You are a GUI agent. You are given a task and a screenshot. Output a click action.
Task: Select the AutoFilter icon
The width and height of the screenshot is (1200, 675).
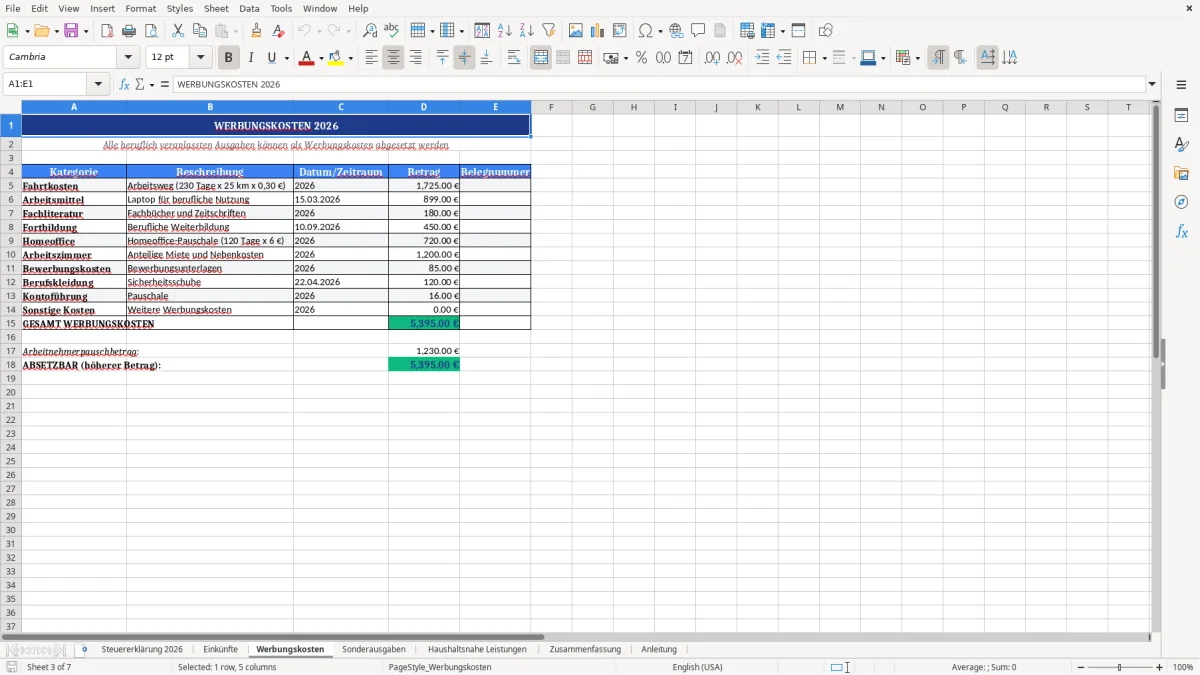pos(547,30)
